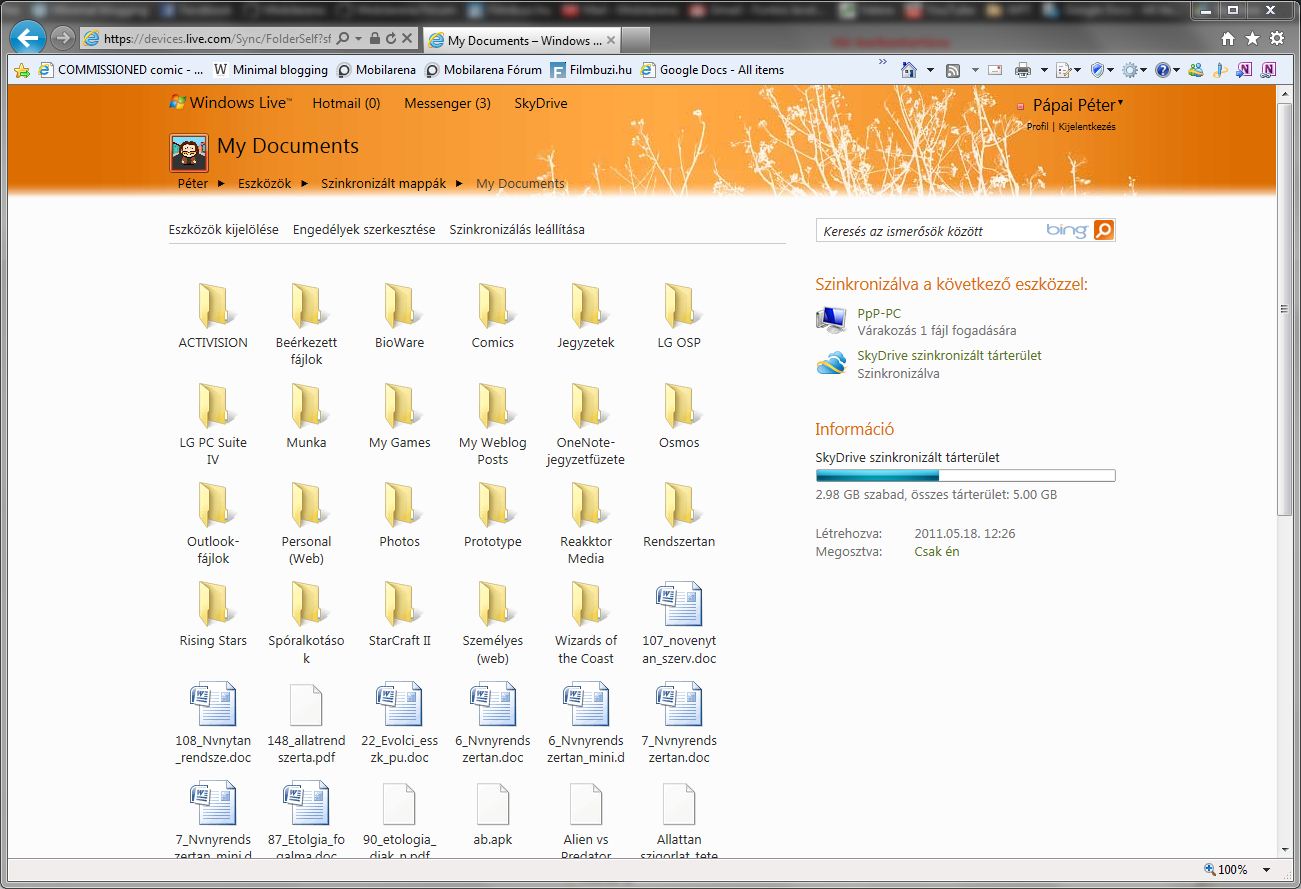
Task: Click the command bar Tools gear icon
Action: 1129,70
